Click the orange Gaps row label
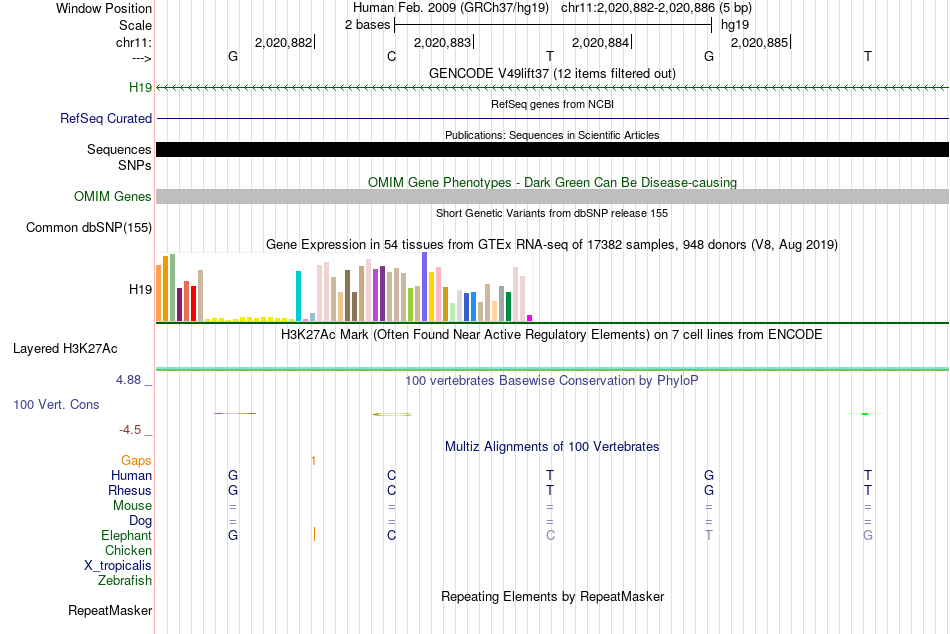 coord(136,461)
